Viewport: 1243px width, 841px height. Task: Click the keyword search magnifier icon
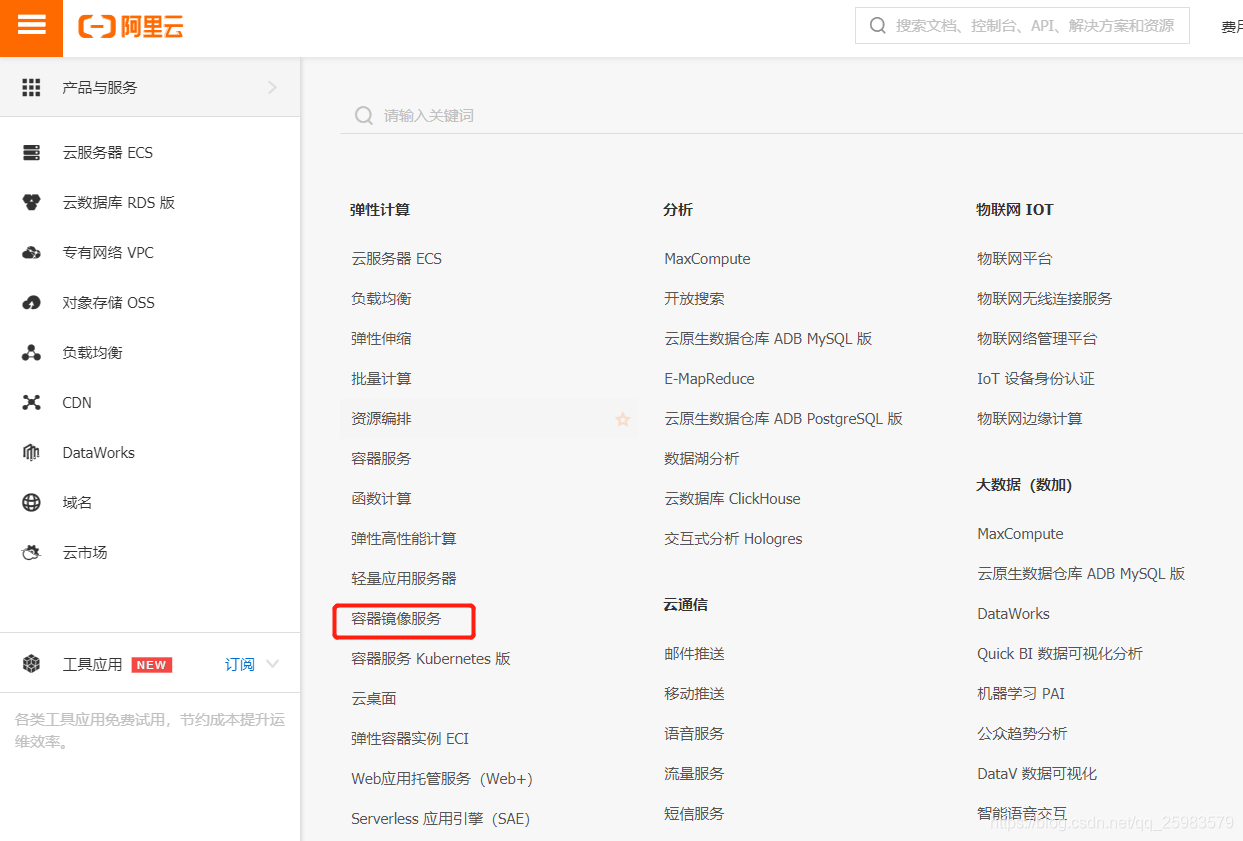click(364, 116)
